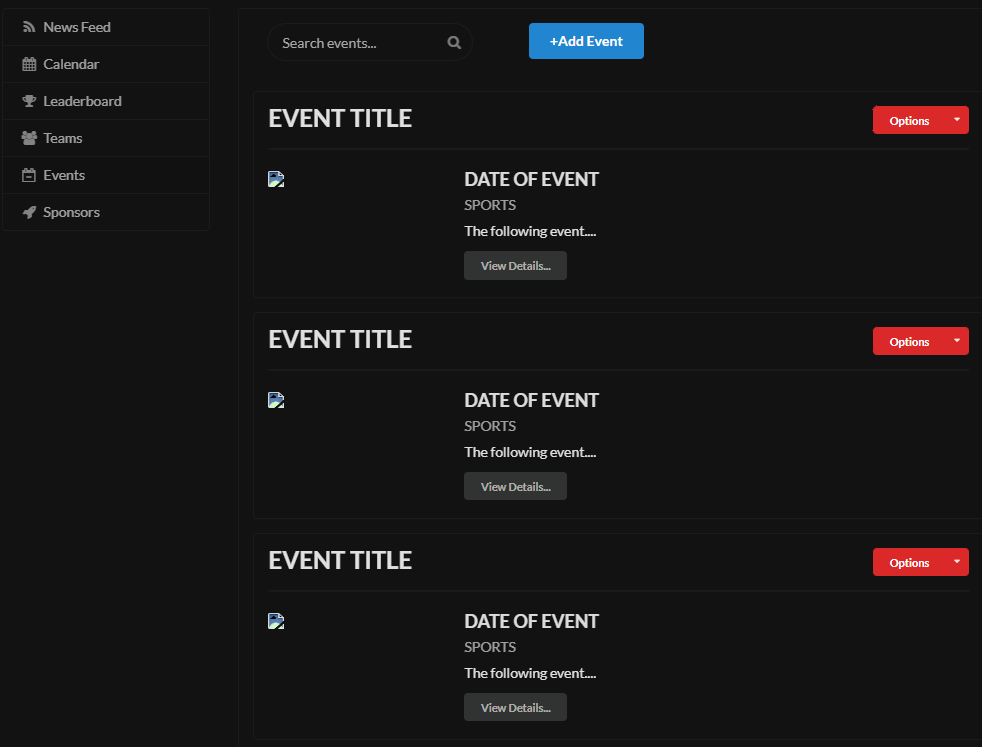Click the Sponsors rocket icon
982x747 pixels.
[29, 212]
